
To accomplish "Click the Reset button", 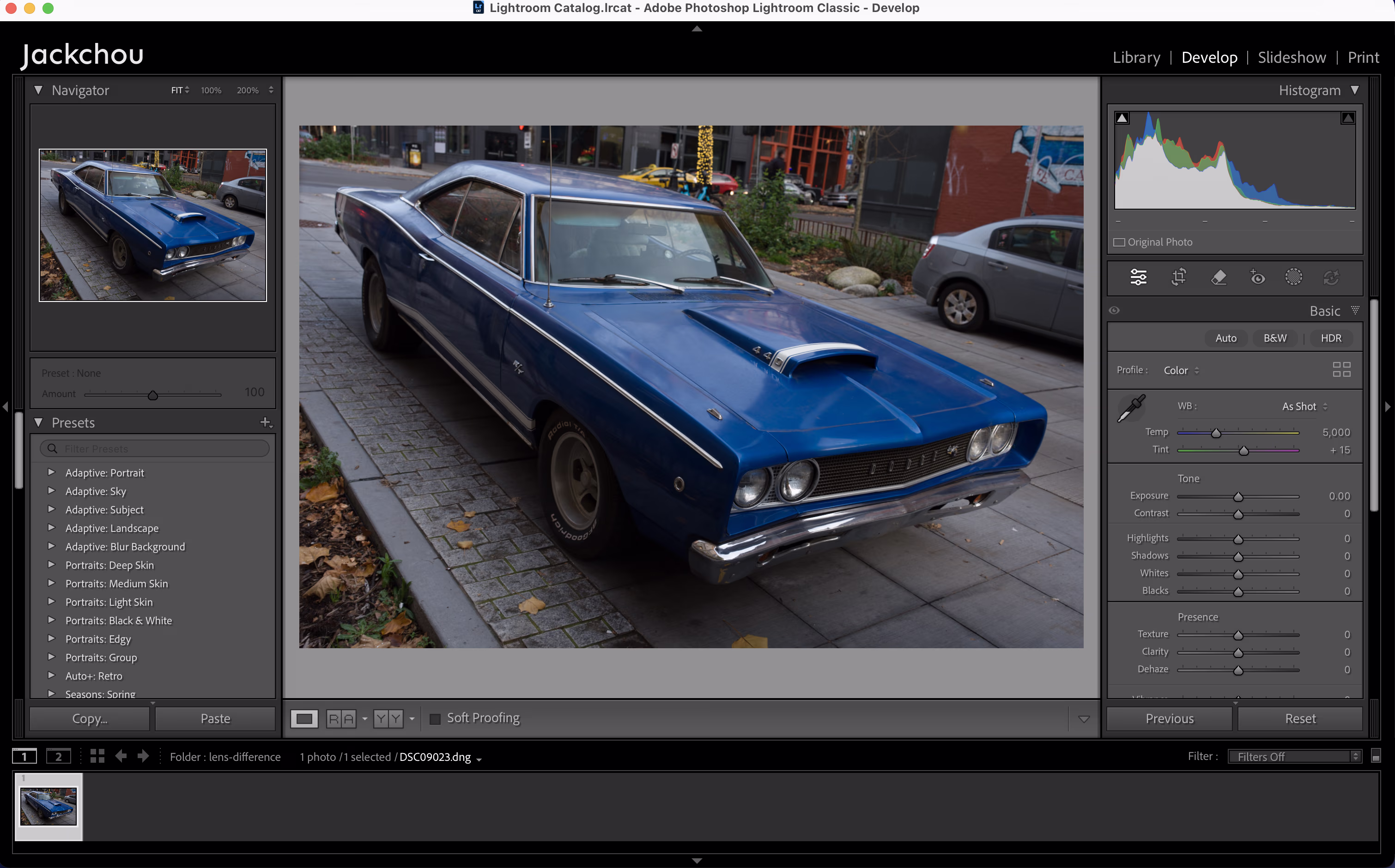I will click(1300, 719).
